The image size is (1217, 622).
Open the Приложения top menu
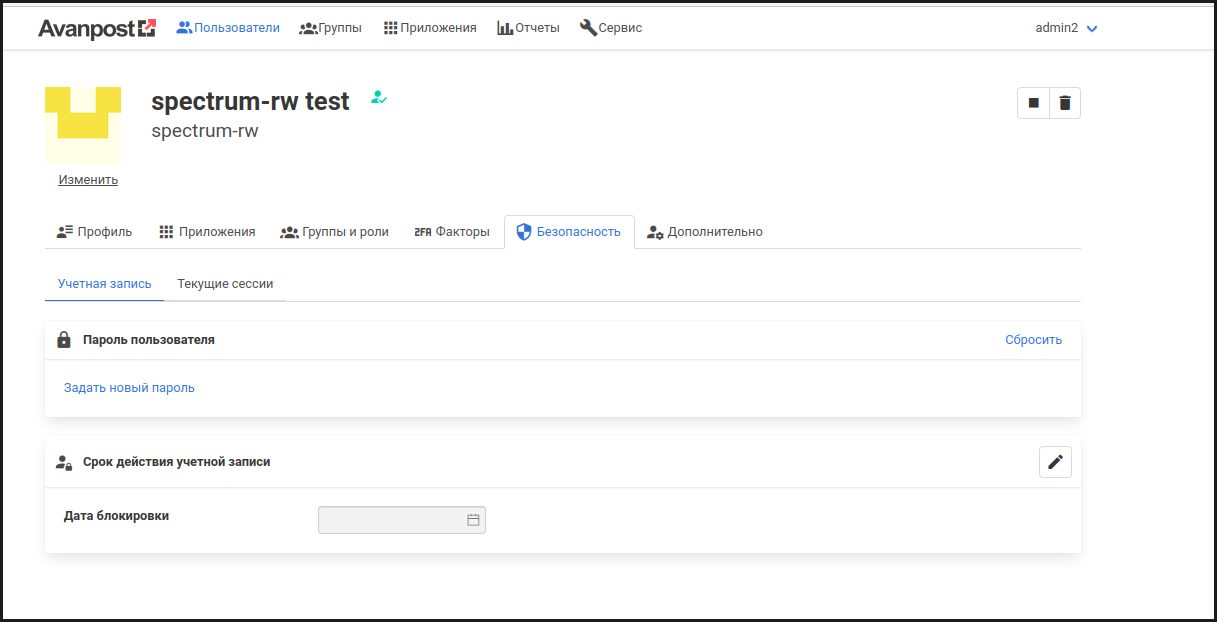[x=430, y=28]
